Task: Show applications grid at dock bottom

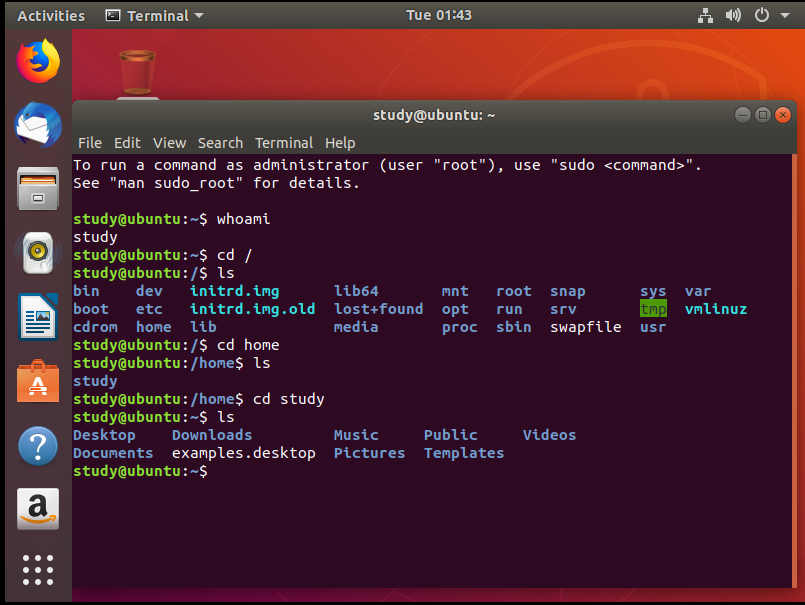Action: tap(37, 569)
